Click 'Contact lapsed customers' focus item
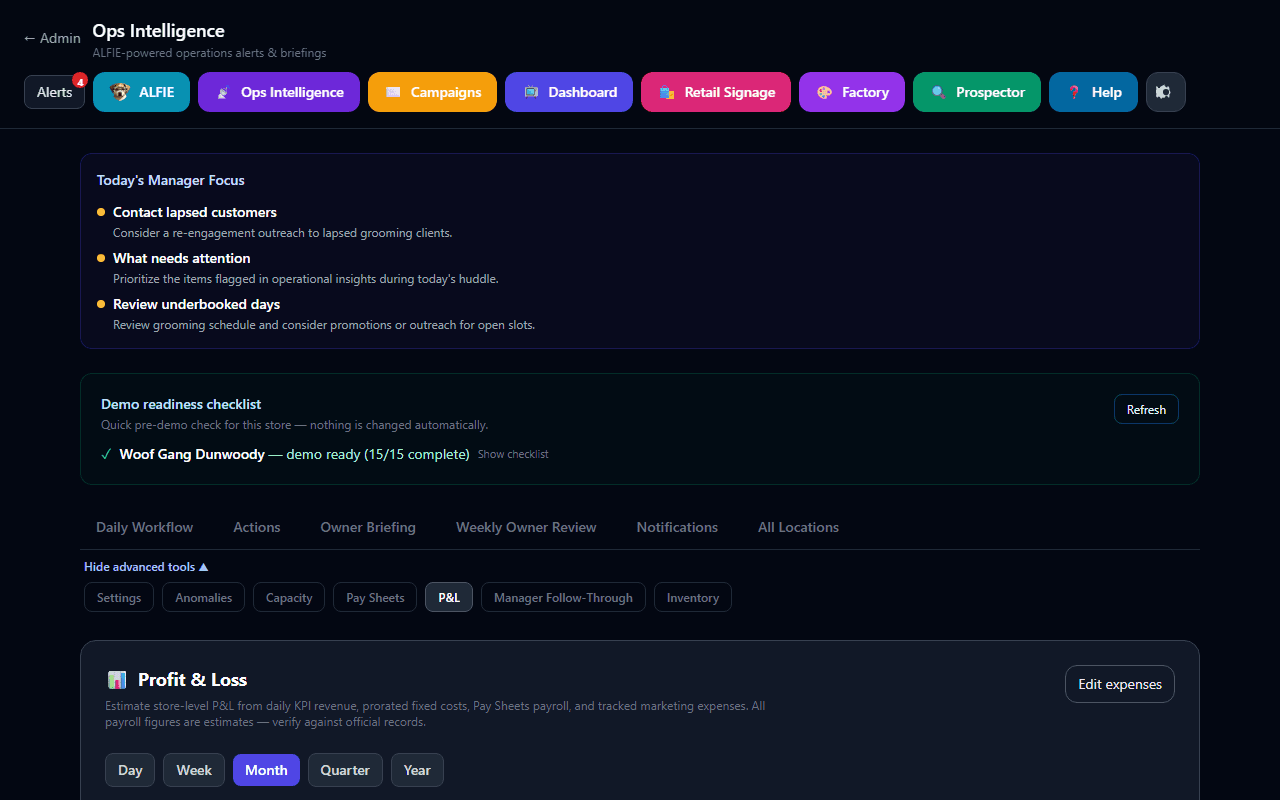Image resolution: width=1280 pixels, height=800 pixels. 195,212
